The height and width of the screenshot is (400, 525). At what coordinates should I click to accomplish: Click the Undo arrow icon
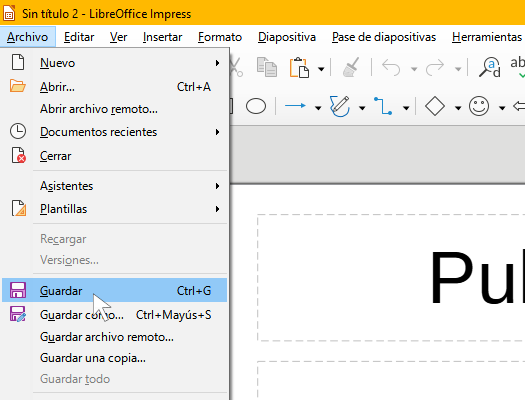(391, 68)
